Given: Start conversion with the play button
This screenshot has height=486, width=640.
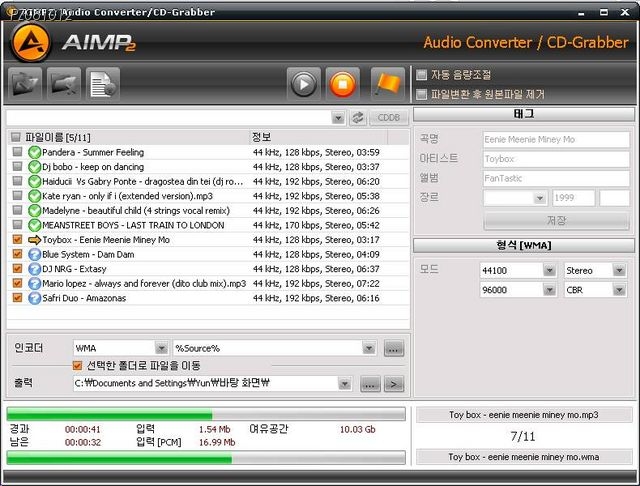Looking at the screenshot, I should (x=303, y=84).
